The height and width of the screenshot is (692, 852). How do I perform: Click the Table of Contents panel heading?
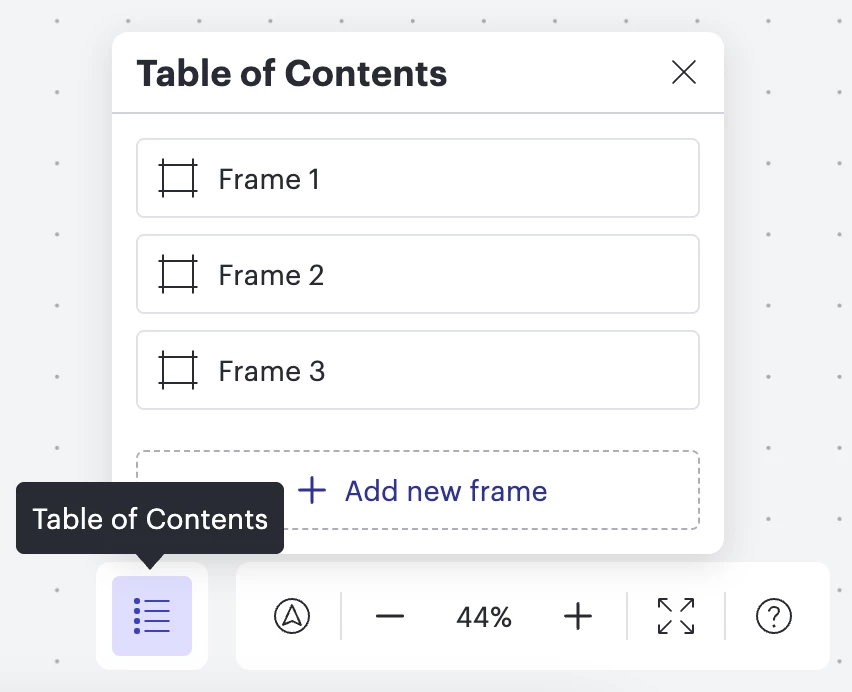[292, 73]
